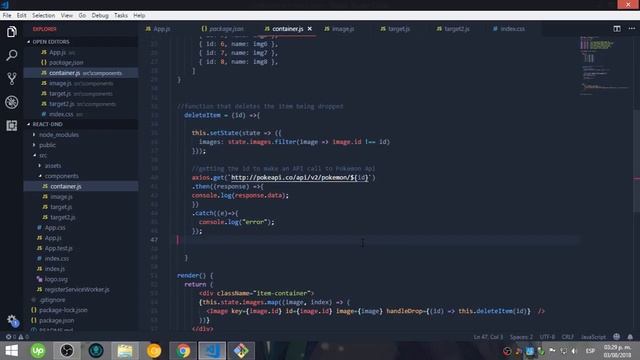
Task: Open registerServiceWorker.js in the file tree
Action: click(x=81, y=289)
